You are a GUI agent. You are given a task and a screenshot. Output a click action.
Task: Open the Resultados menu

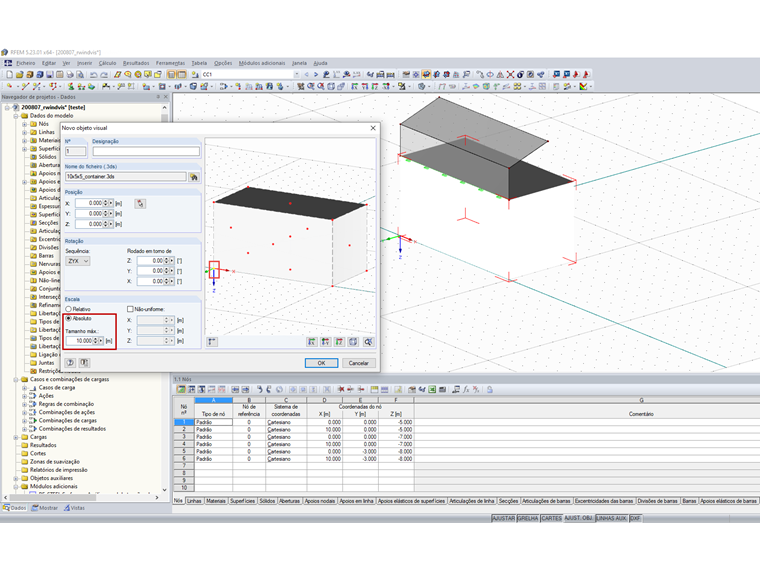pyautogui.click(x=136, y=63)
